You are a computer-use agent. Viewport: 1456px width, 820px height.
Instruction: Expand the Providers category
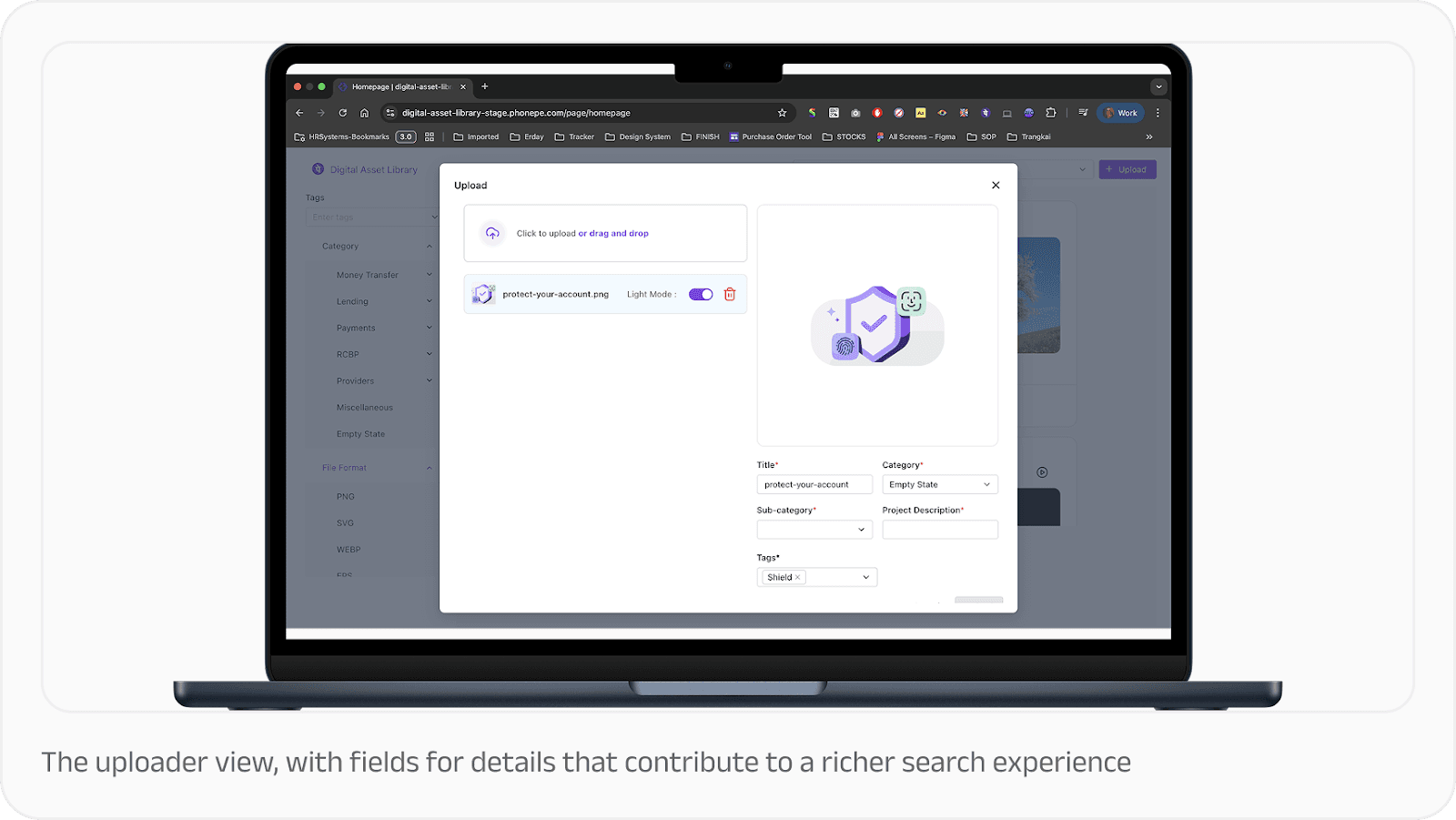(x=430, y=380)
